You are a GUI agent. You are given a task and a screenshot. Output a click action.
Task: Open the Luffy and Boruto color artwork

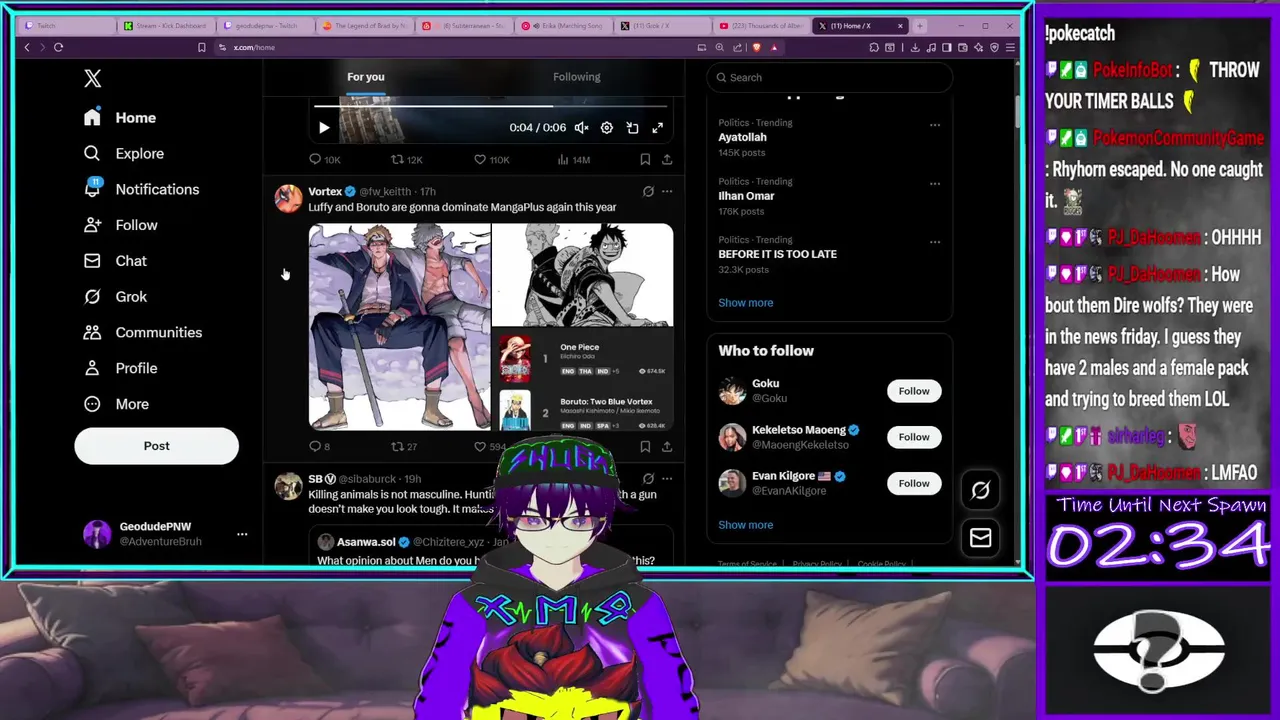[x=399, y=327]
